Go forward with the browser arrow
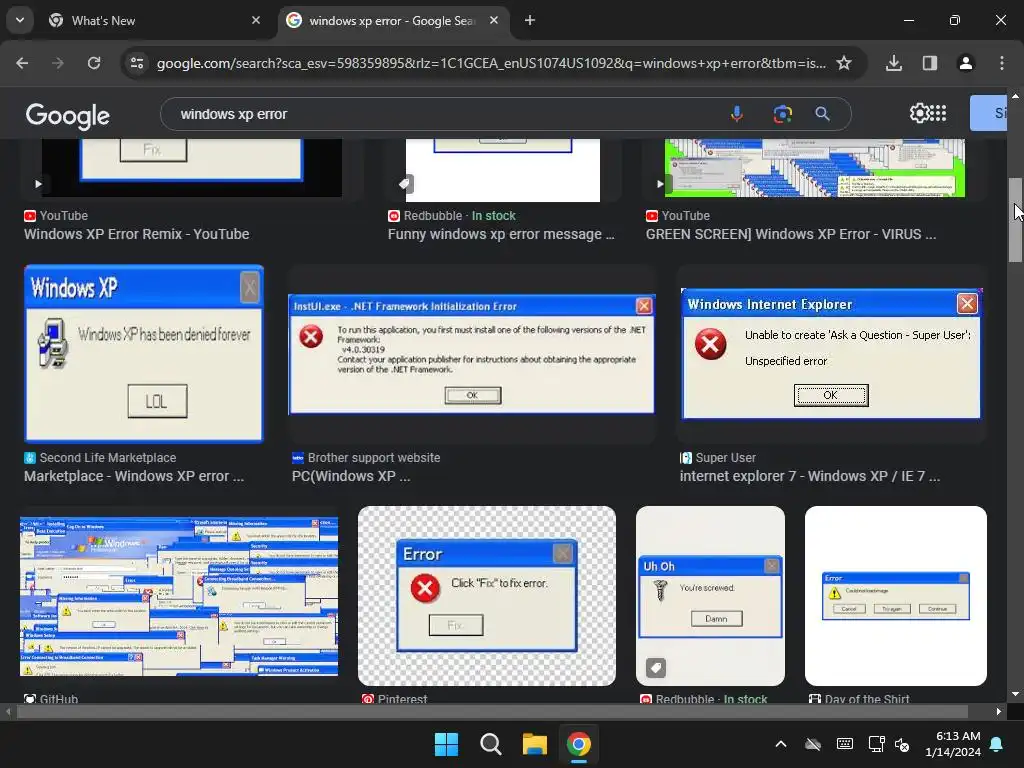 (x=58, y=63)
